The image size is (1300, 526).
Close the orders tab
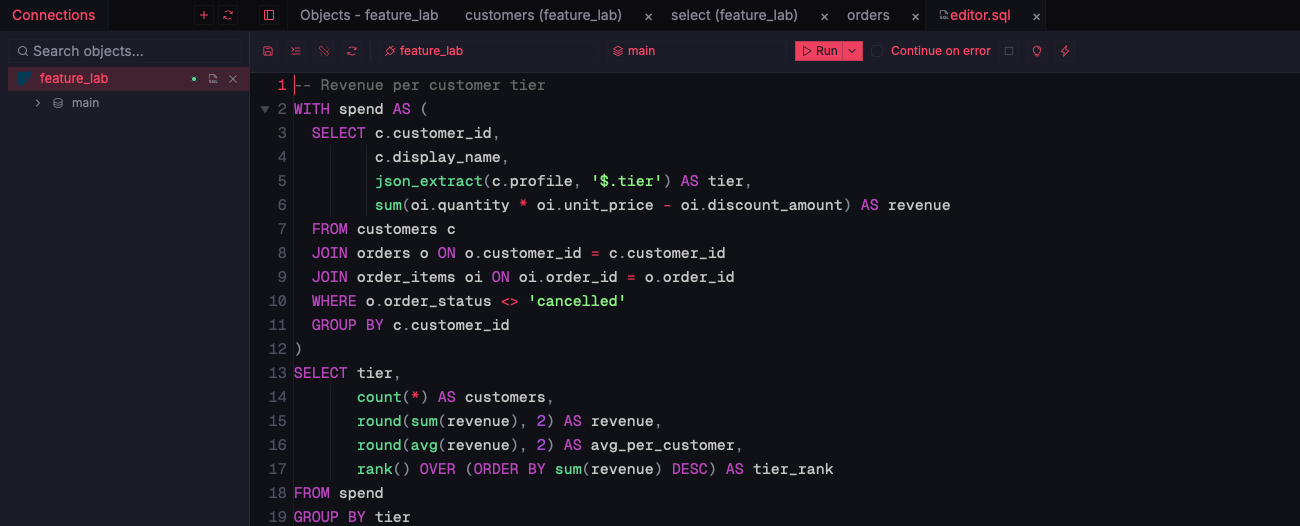click(x=915, y=16)
